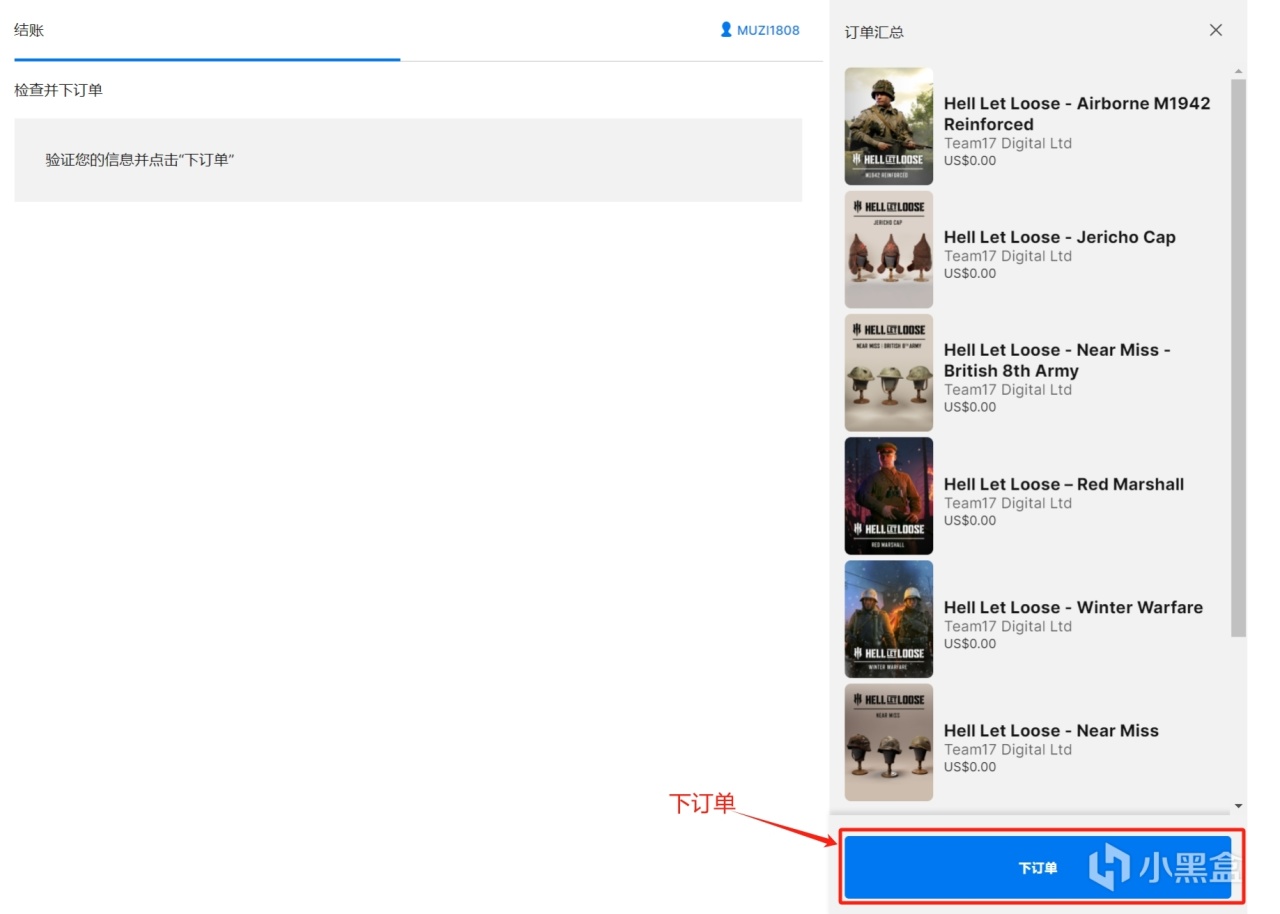Click the US$0.00 price under Winter Warfare
Viewport: 1280px width, 914px height.
[970, 643]
